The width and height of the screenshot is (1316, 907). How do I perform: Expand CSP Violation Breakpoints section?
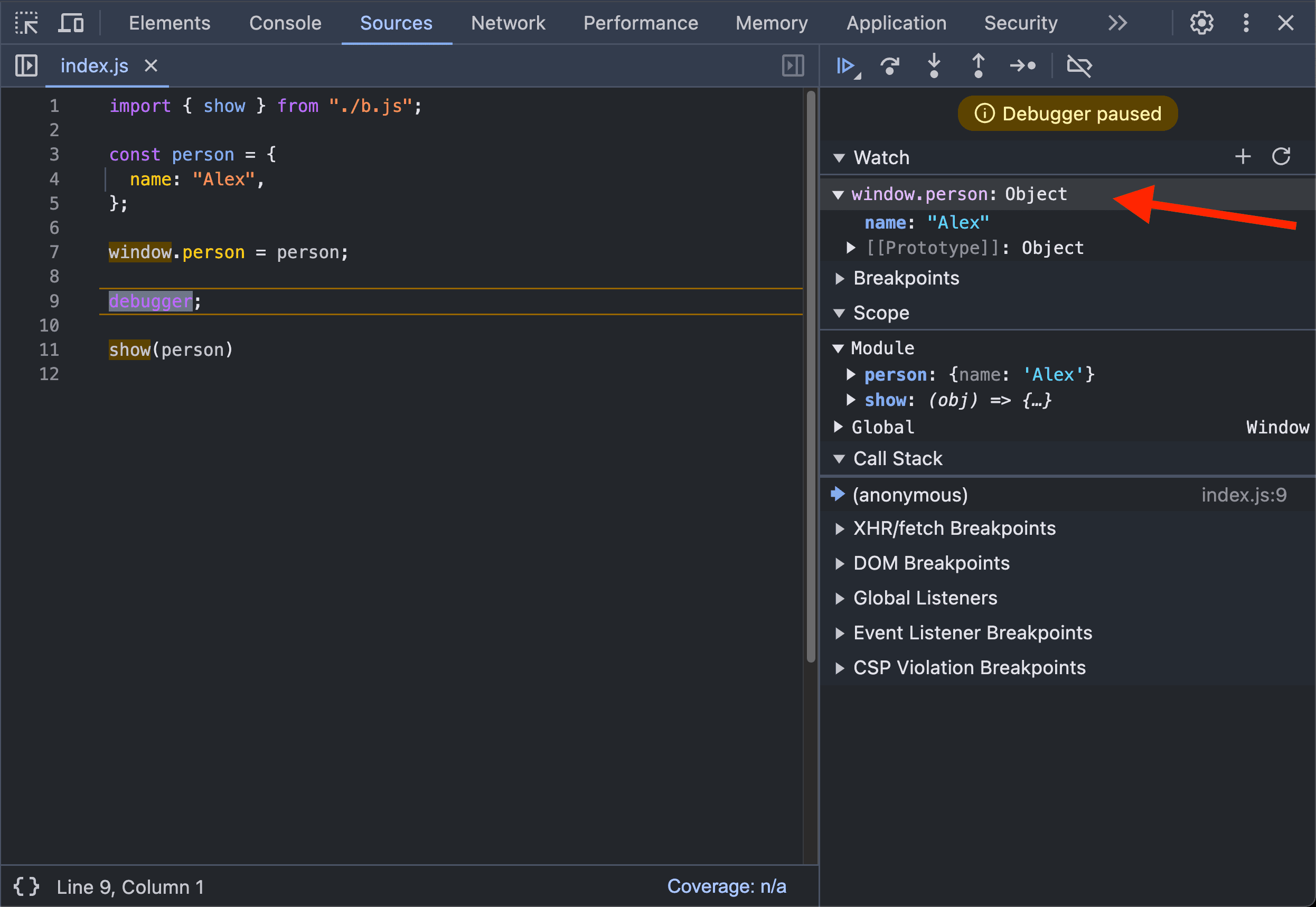coord(840,668)
